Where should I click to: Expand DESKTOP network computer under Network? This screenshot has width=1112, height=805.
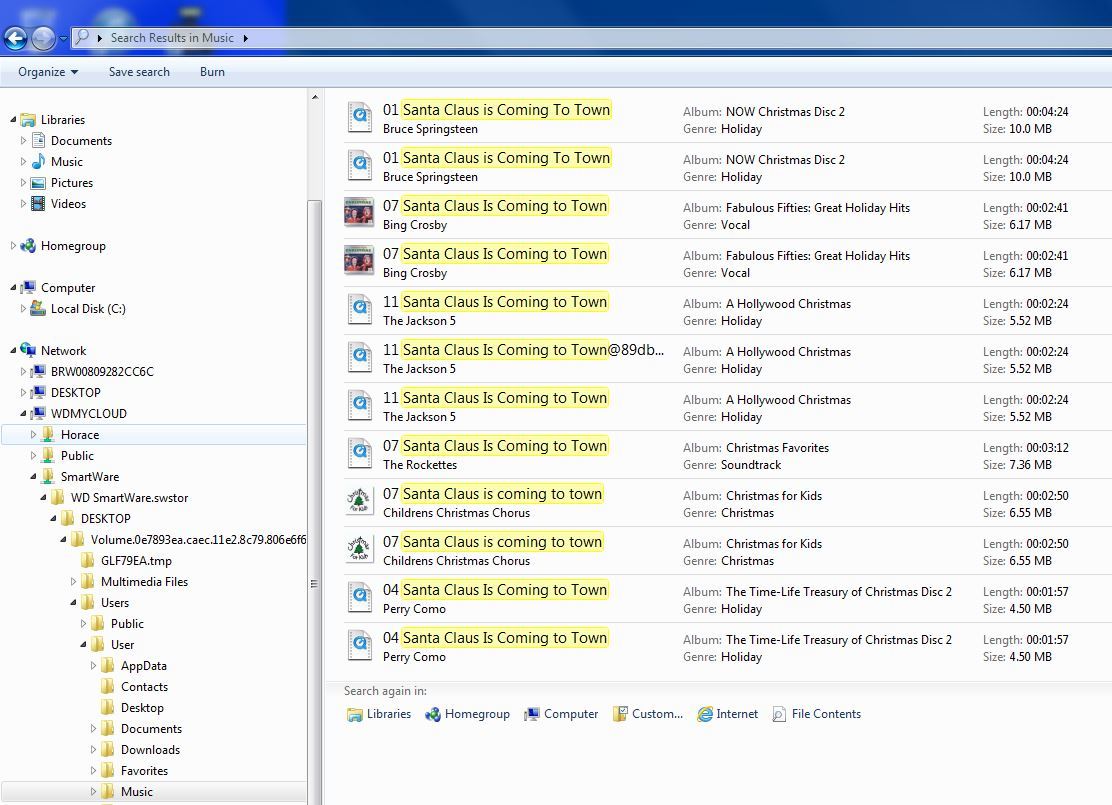(x=23, y=392)
